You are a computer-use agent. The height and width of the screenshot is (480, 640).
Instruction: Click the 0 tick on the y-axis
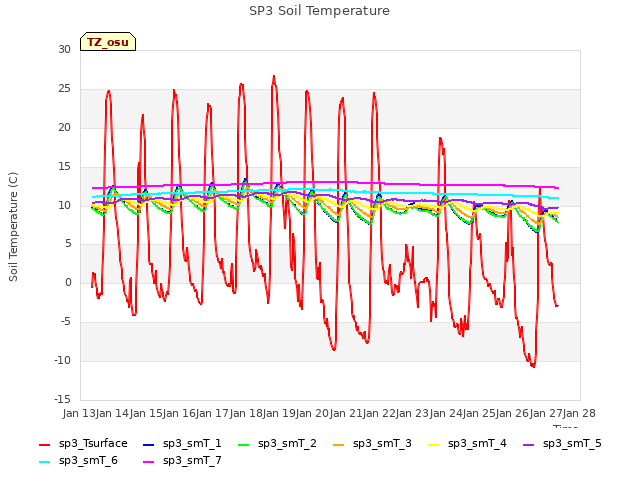coord(68,283)
